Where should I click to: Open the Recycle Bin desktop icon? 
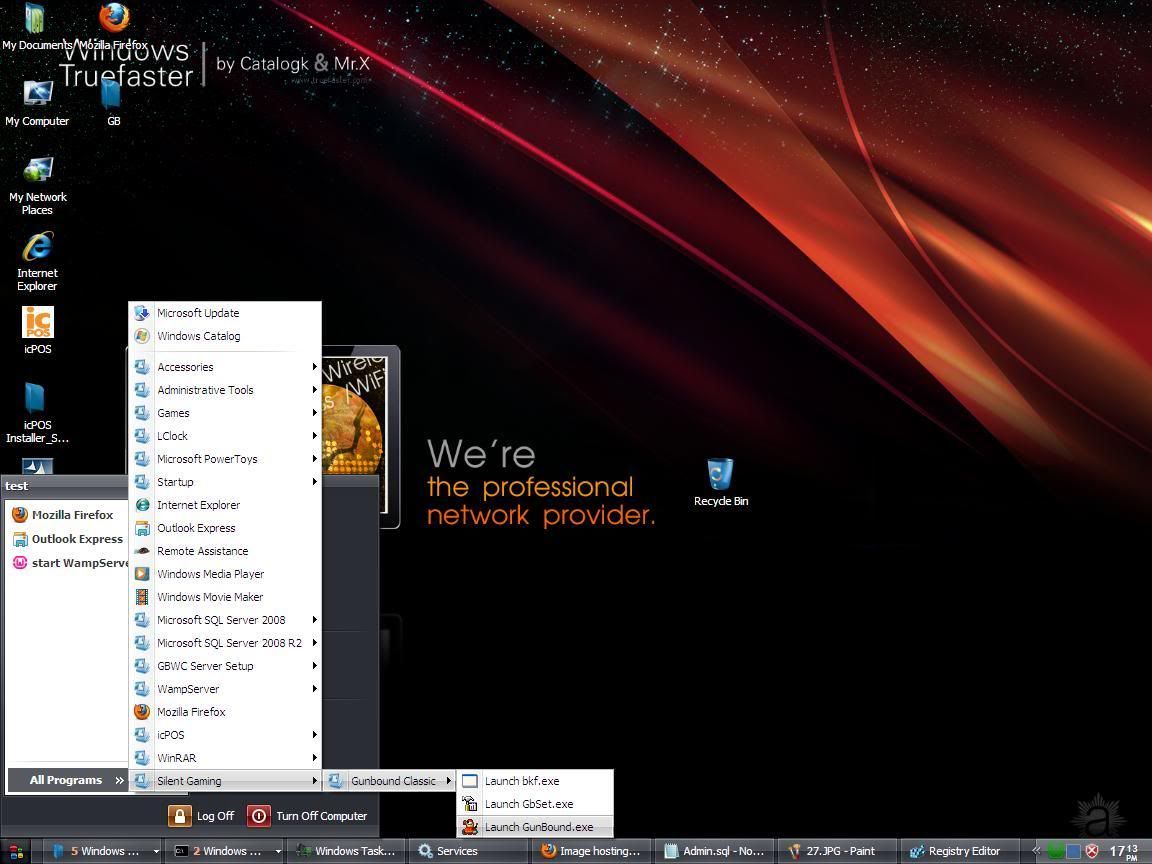click(720, 475)
